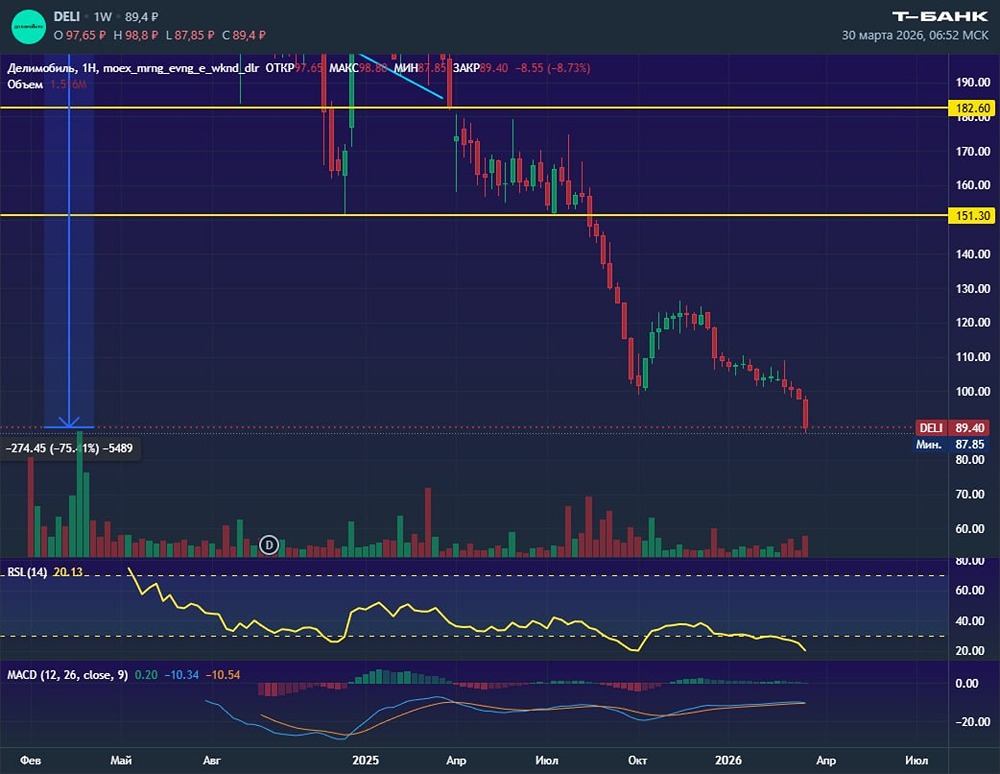This screenshot has height=774, width=1000.
Task: Click the 151.30 yellow price label
Action: point(972,215)
